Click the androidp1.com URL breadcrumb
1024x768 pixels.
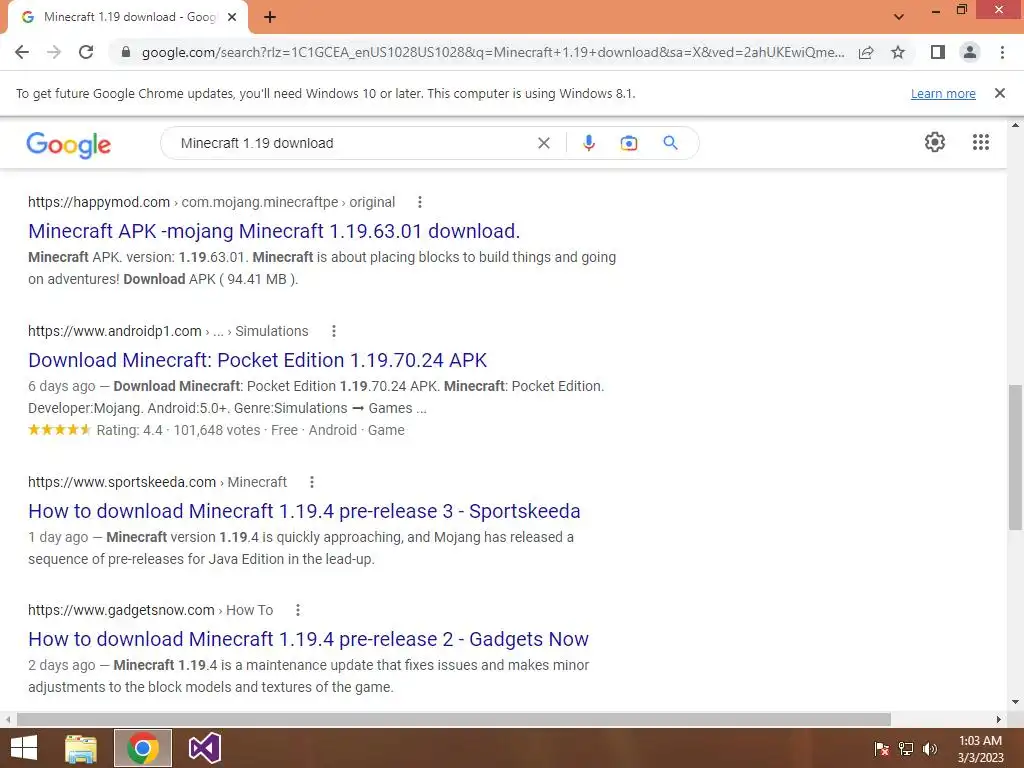168,331
